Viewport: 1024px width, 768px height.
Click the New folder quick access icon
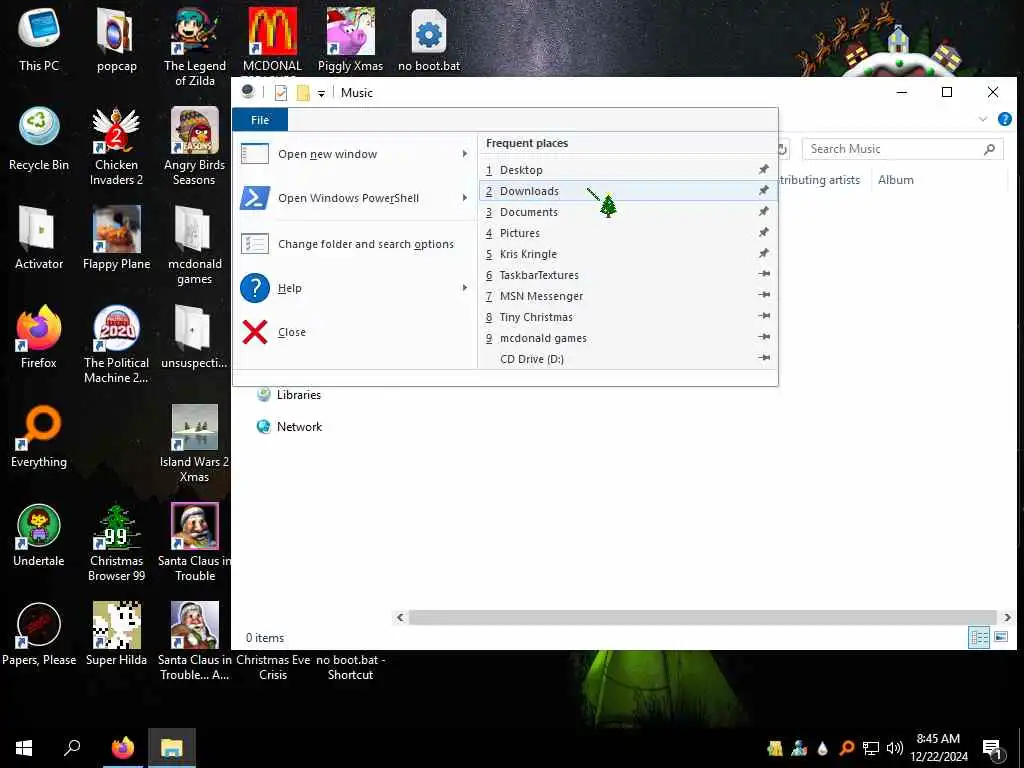[x=303, y=93]
